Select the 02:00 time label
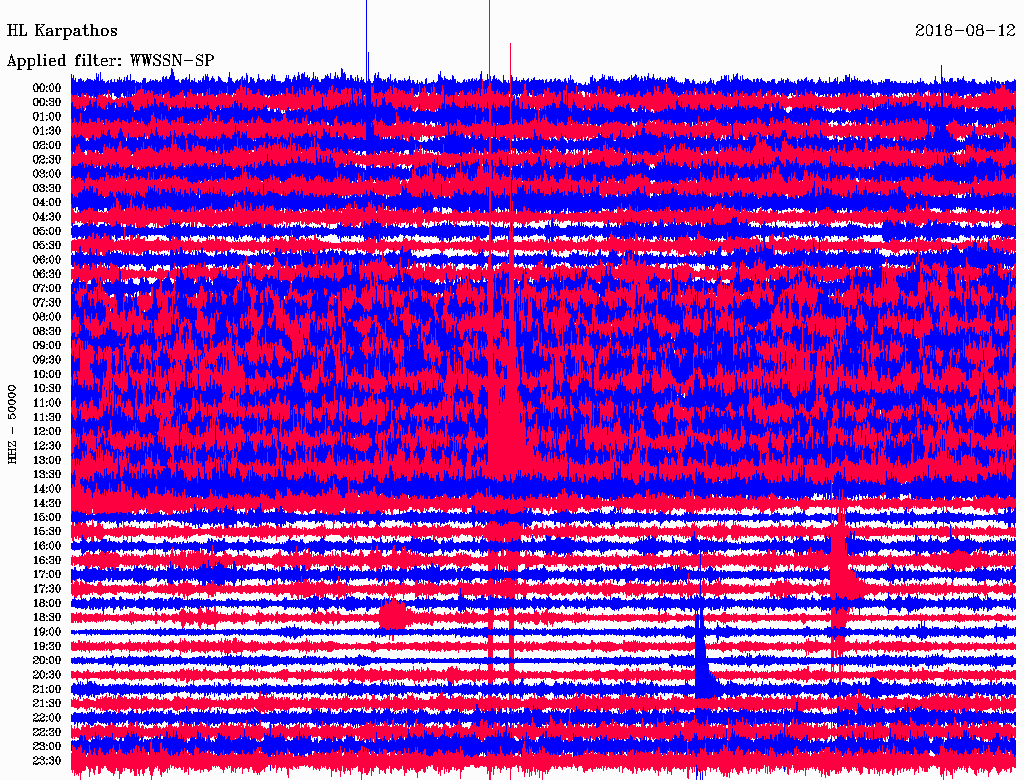The width and height of the screenshot is (1024, 780). pyautogui.click(x=47, y=145)
